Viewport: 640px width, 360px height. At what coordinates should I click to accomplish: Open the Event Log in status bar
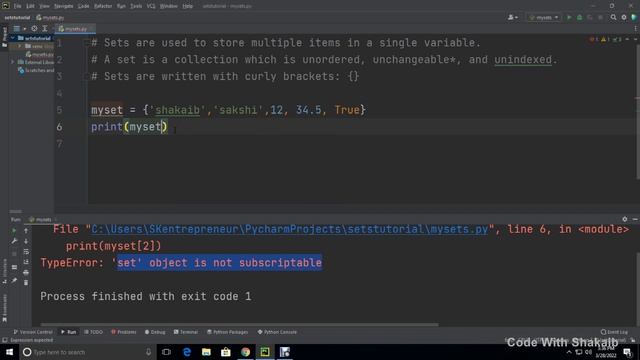pos(614,332)
